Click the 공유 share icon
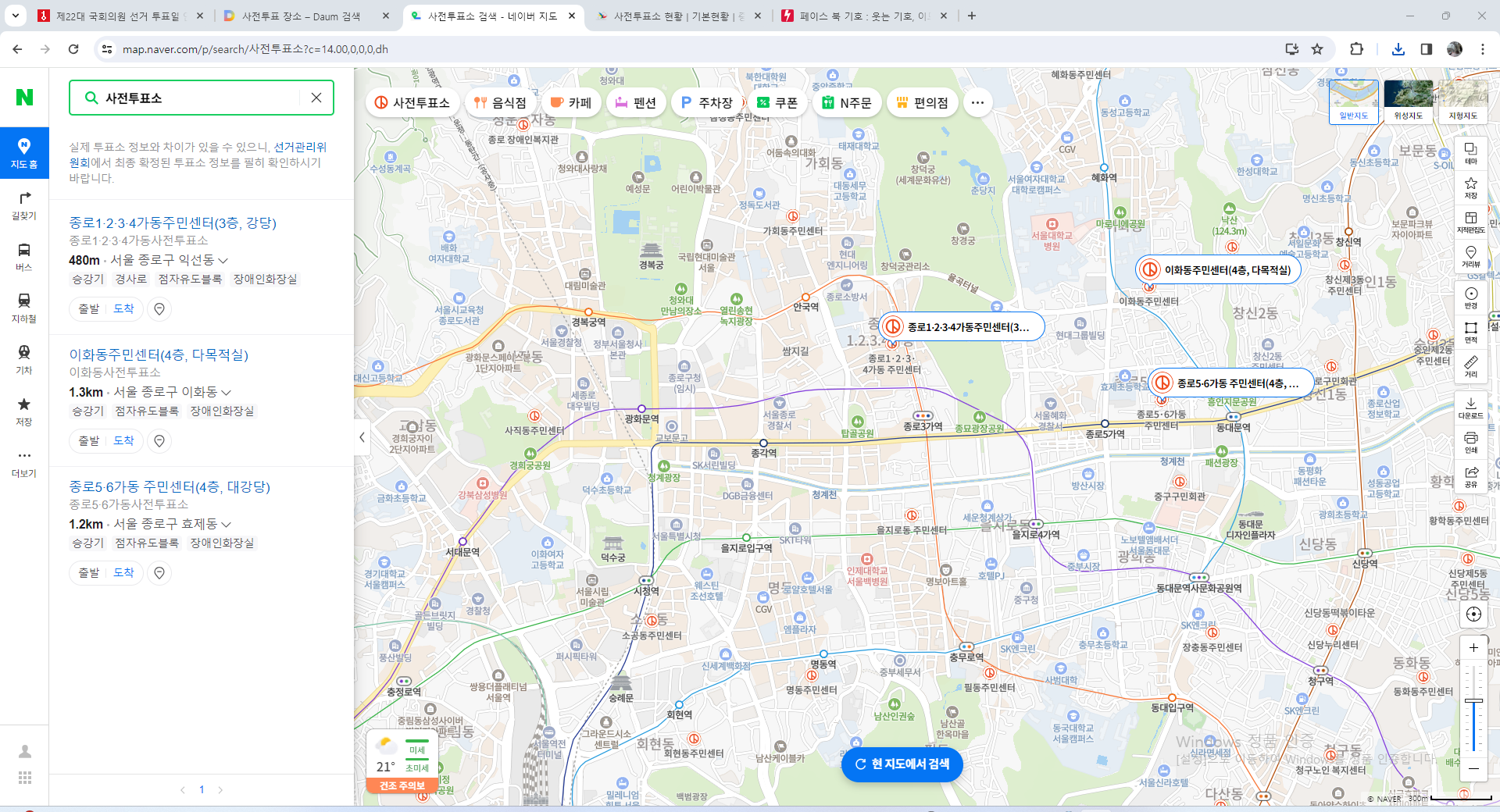Viewport: 1500px width, 812px height. (1471, 472)
